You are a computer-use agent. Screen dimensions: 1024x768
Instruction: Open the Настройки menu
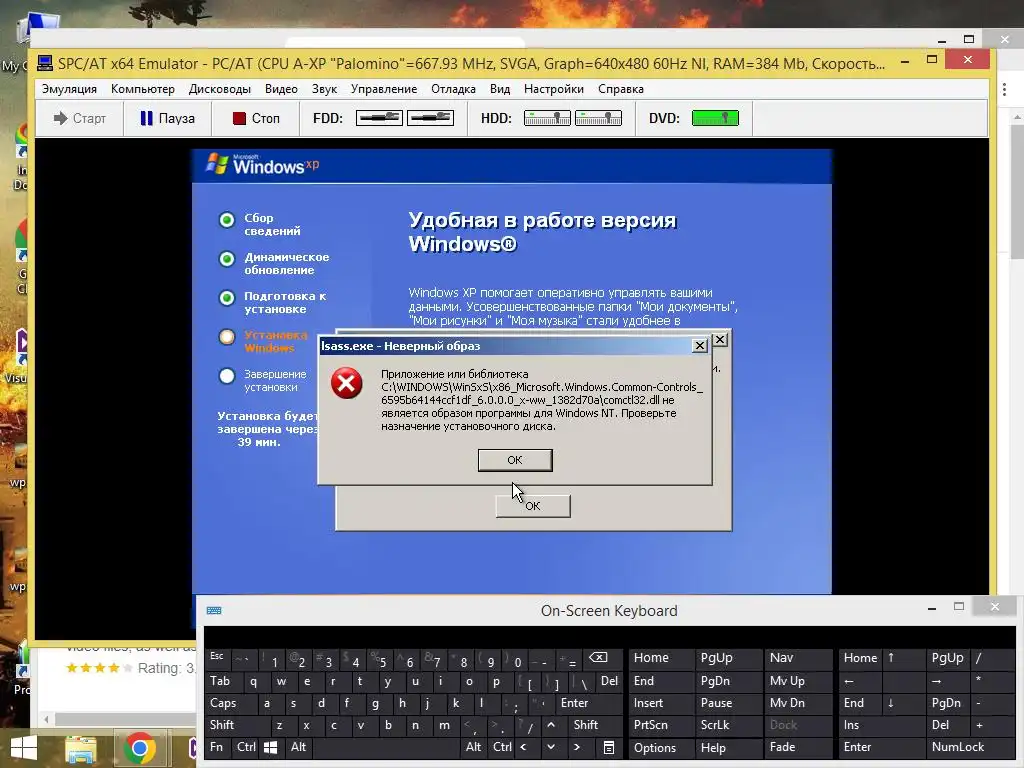(x=554, y=89)
